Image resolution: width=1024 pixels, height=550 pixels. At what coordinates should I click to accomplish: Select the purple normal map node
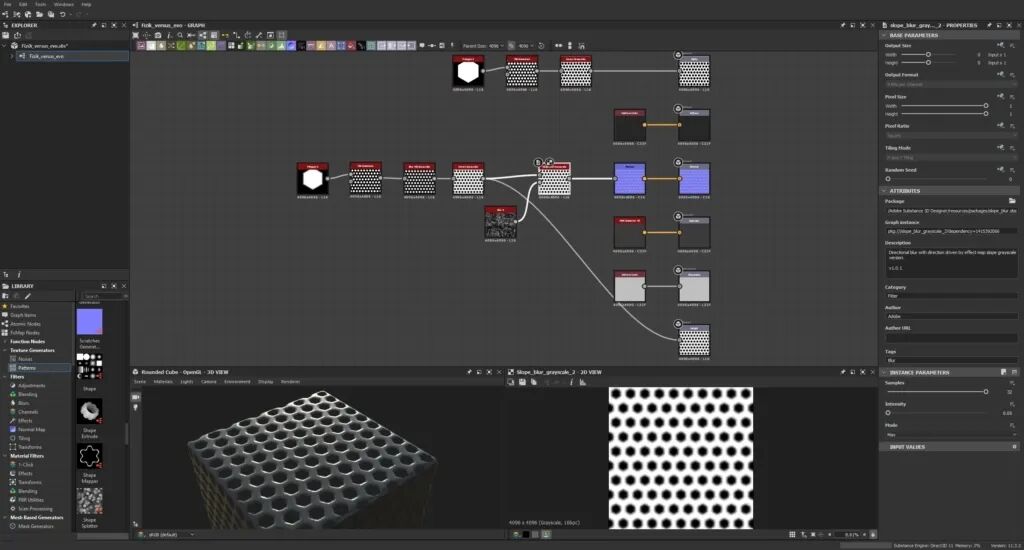630,179
